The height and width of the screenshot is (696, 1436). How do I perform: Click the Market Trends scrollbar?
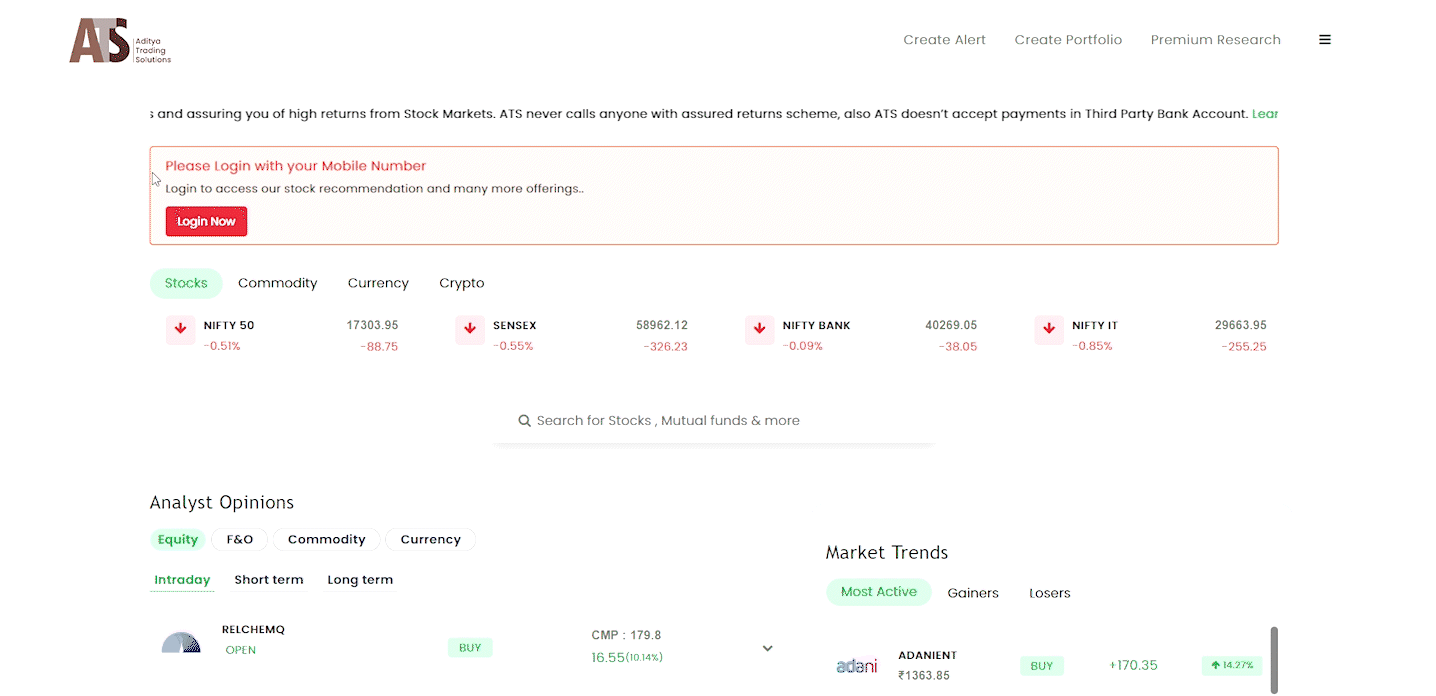pos(1273,659)
